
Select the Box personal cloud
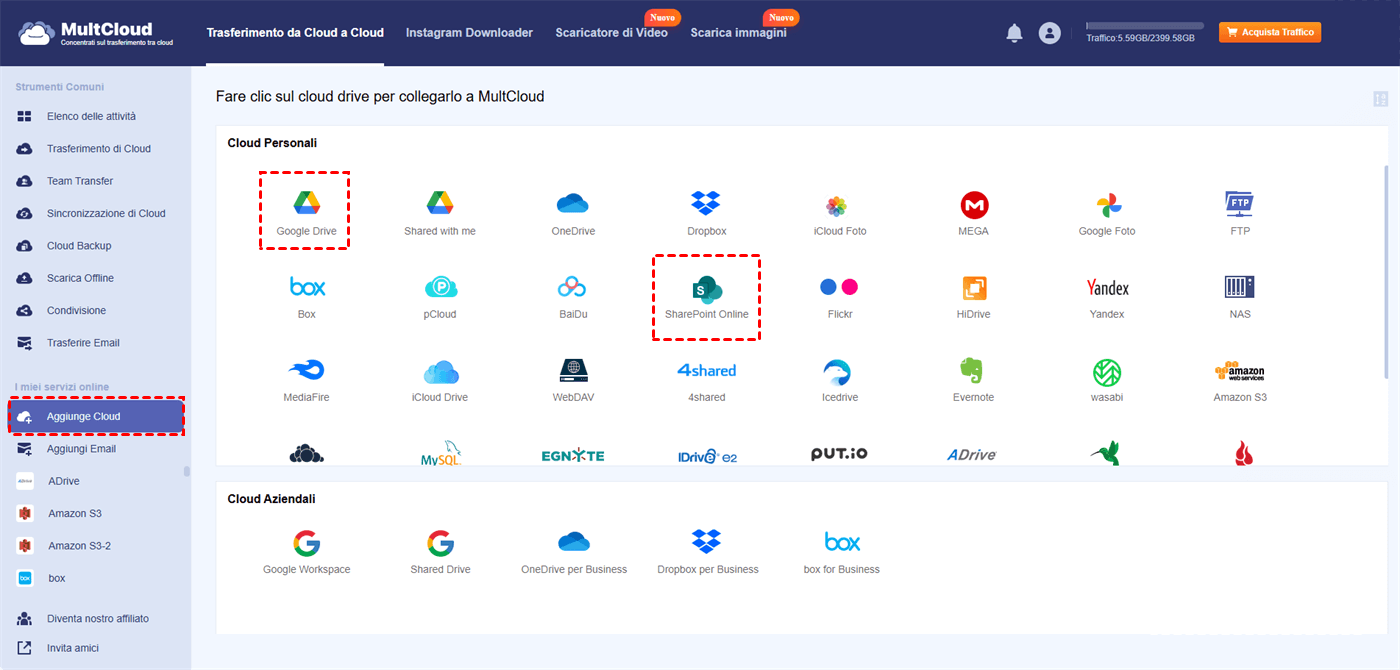[x=307, y=287]
